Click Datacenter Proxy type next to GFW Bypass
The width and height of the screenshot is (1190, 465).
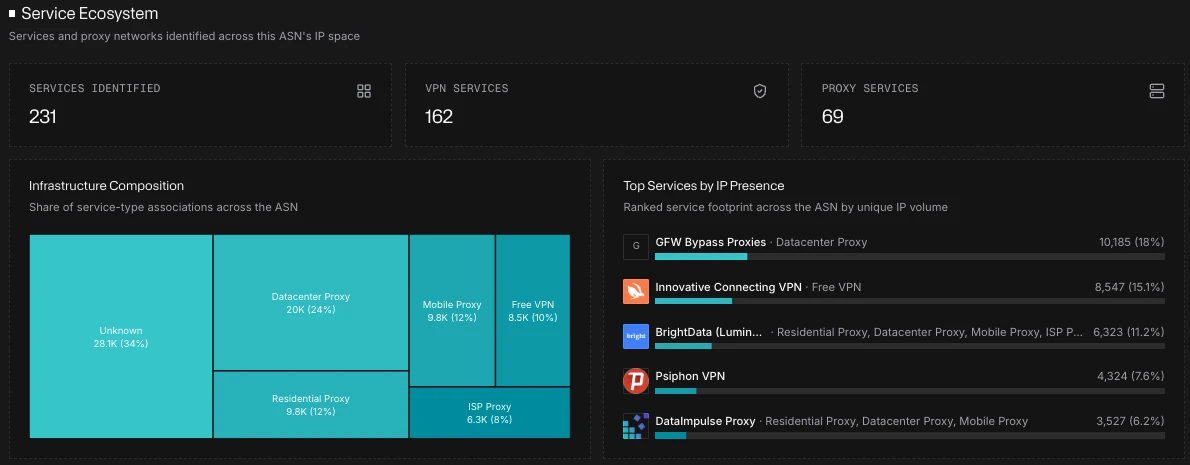click(821, 242)
